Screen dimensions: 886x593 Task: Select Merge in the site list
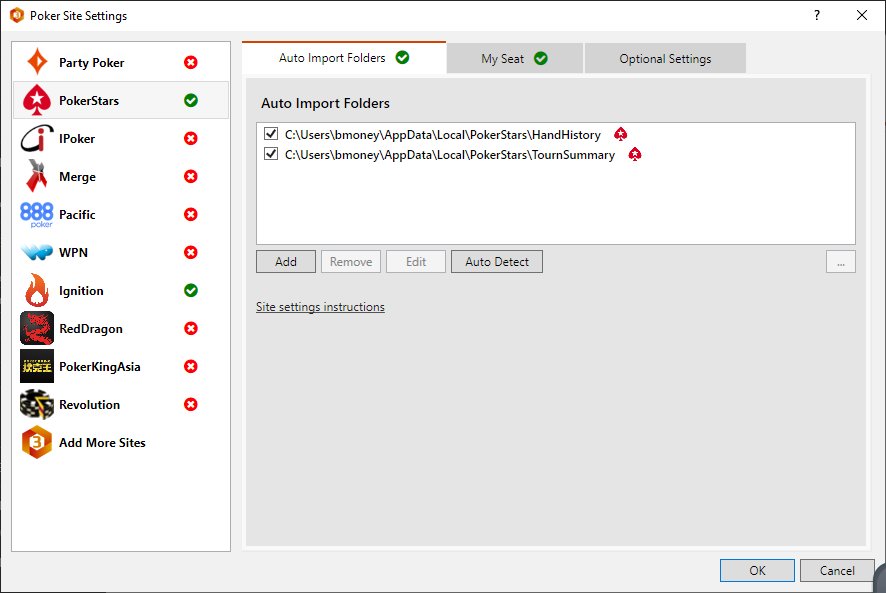(120, 176)
